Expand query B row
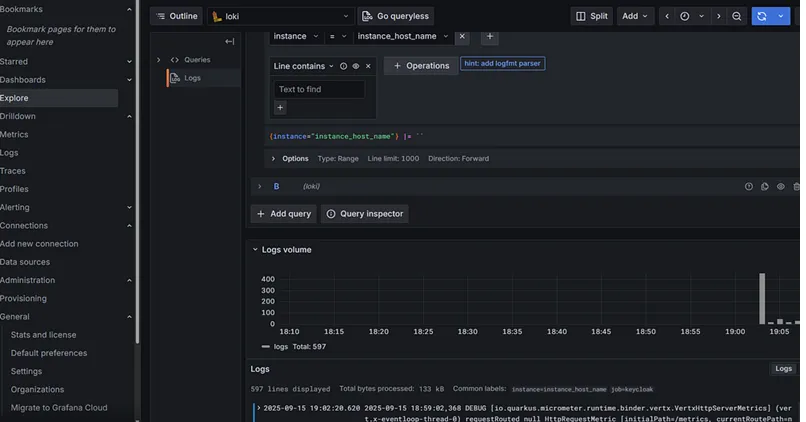Viewport: 806px width, 422px height. [260, 187]
